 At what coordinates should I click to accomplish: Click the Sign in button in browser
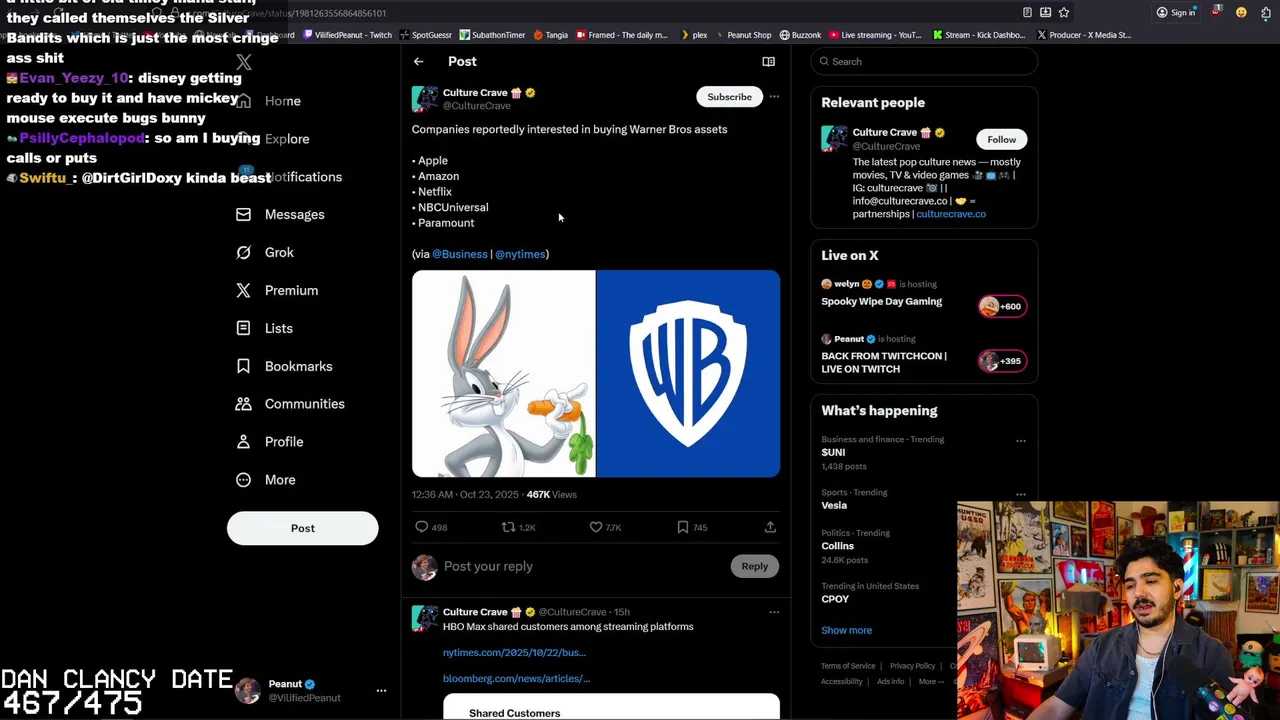coord(1176,12)
